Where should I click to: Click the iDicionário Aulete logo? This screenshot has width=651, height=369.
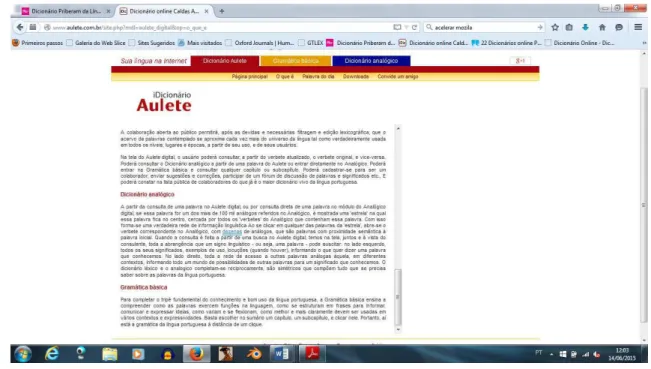(164, 102)
